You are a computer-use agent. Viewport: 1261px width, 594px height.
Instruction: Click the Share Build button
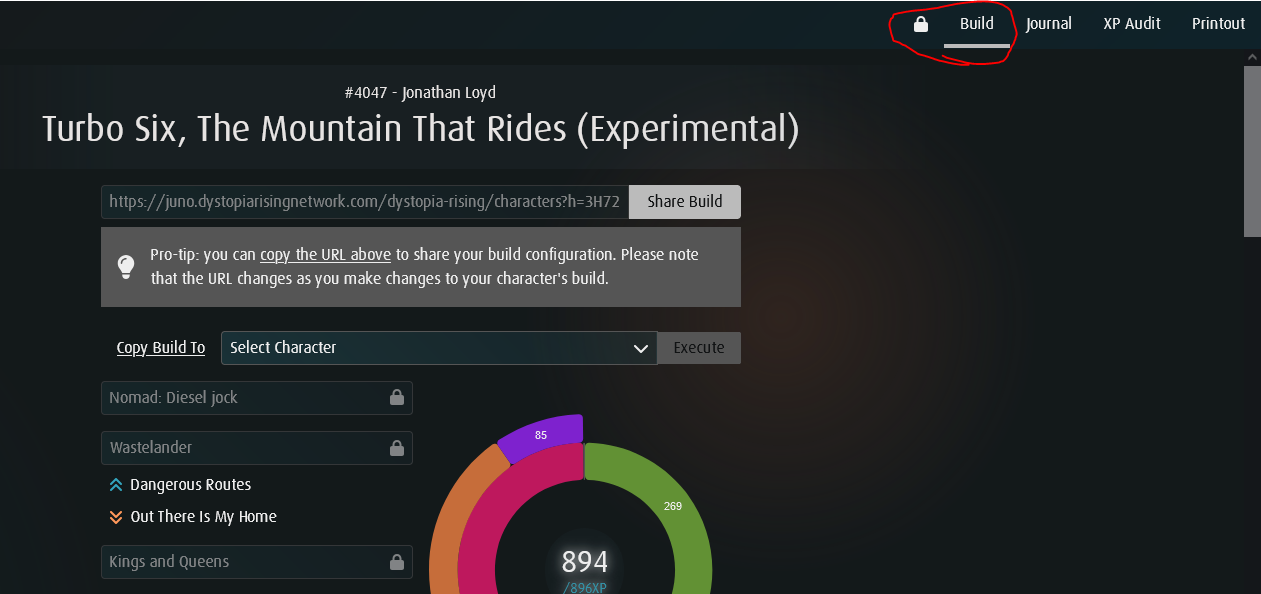[x=685, y=202]
